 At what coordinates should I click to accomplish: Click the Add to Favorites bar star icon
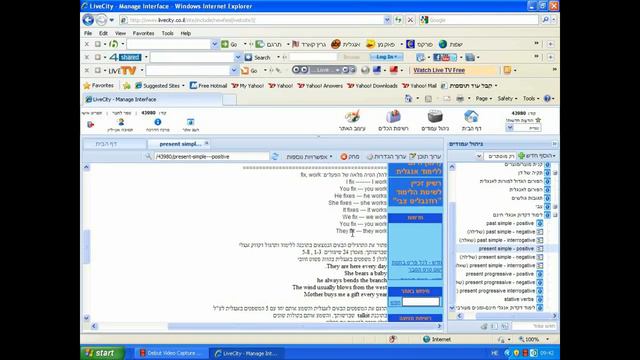[x=127, y=86]
